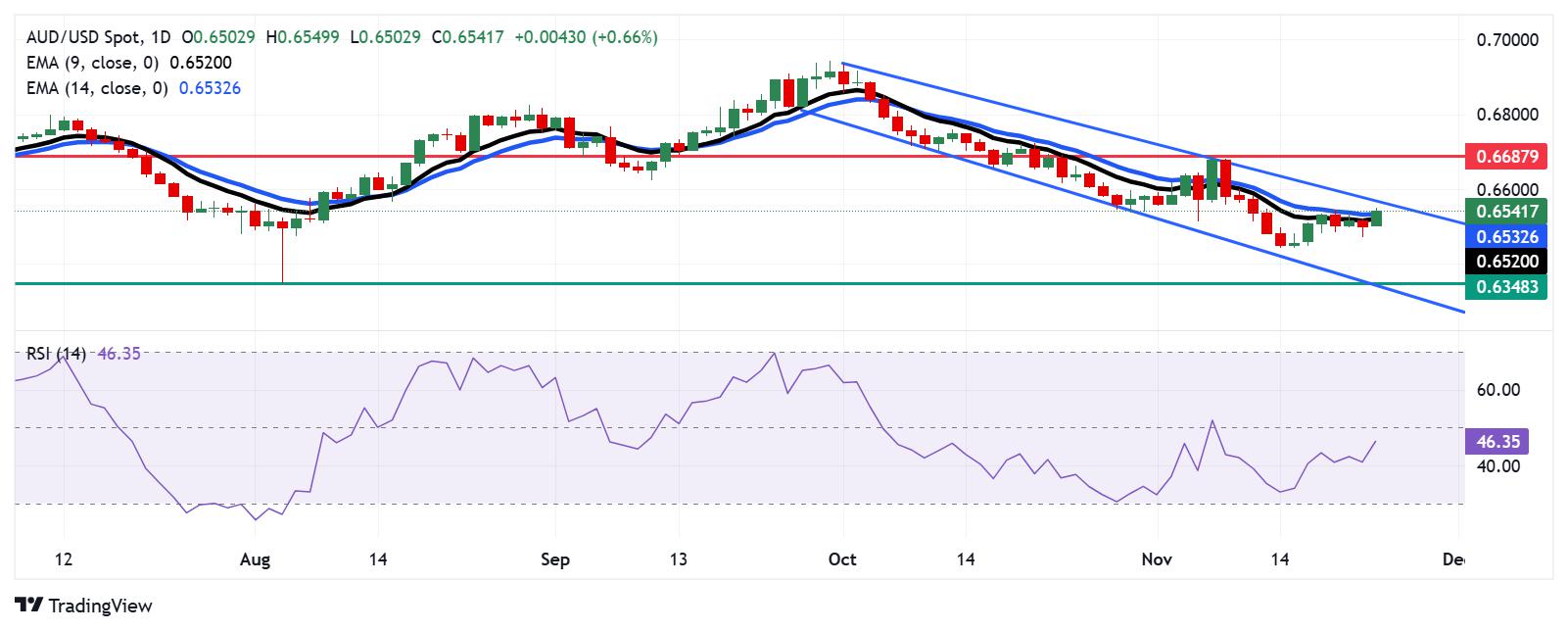
Task: Select the EMA 14 indicator legend
Action: (x=132, y=88)
